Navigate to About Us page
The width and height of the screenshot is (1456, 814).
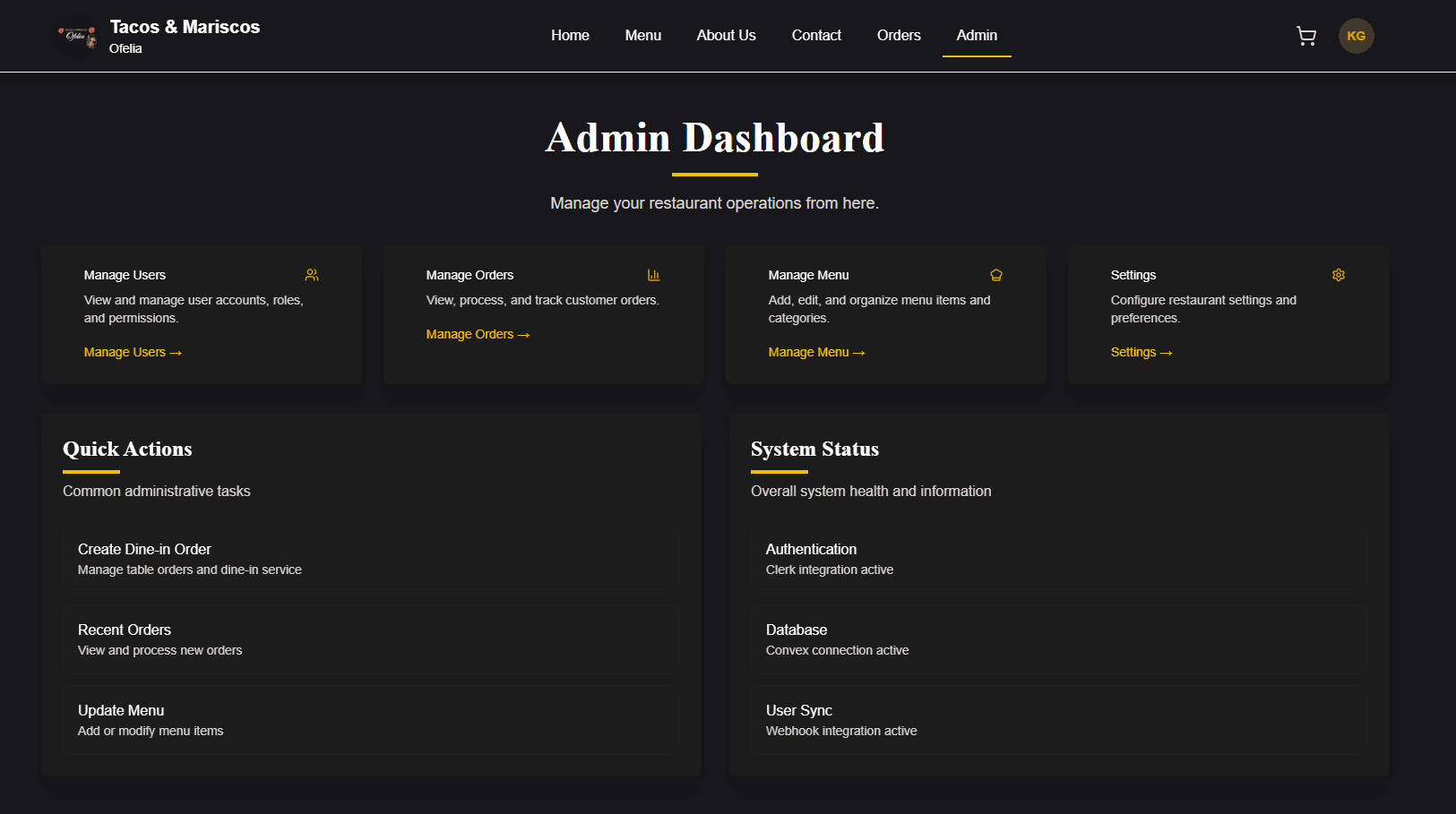pyautogui.click(x=726, y=36)
